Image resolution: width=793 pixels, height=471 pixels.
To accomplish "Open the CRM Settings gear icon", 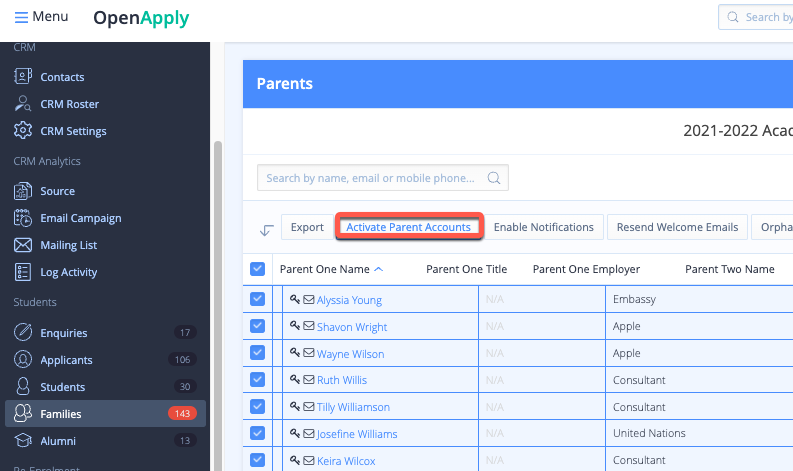I will click(x=24, y=131).
